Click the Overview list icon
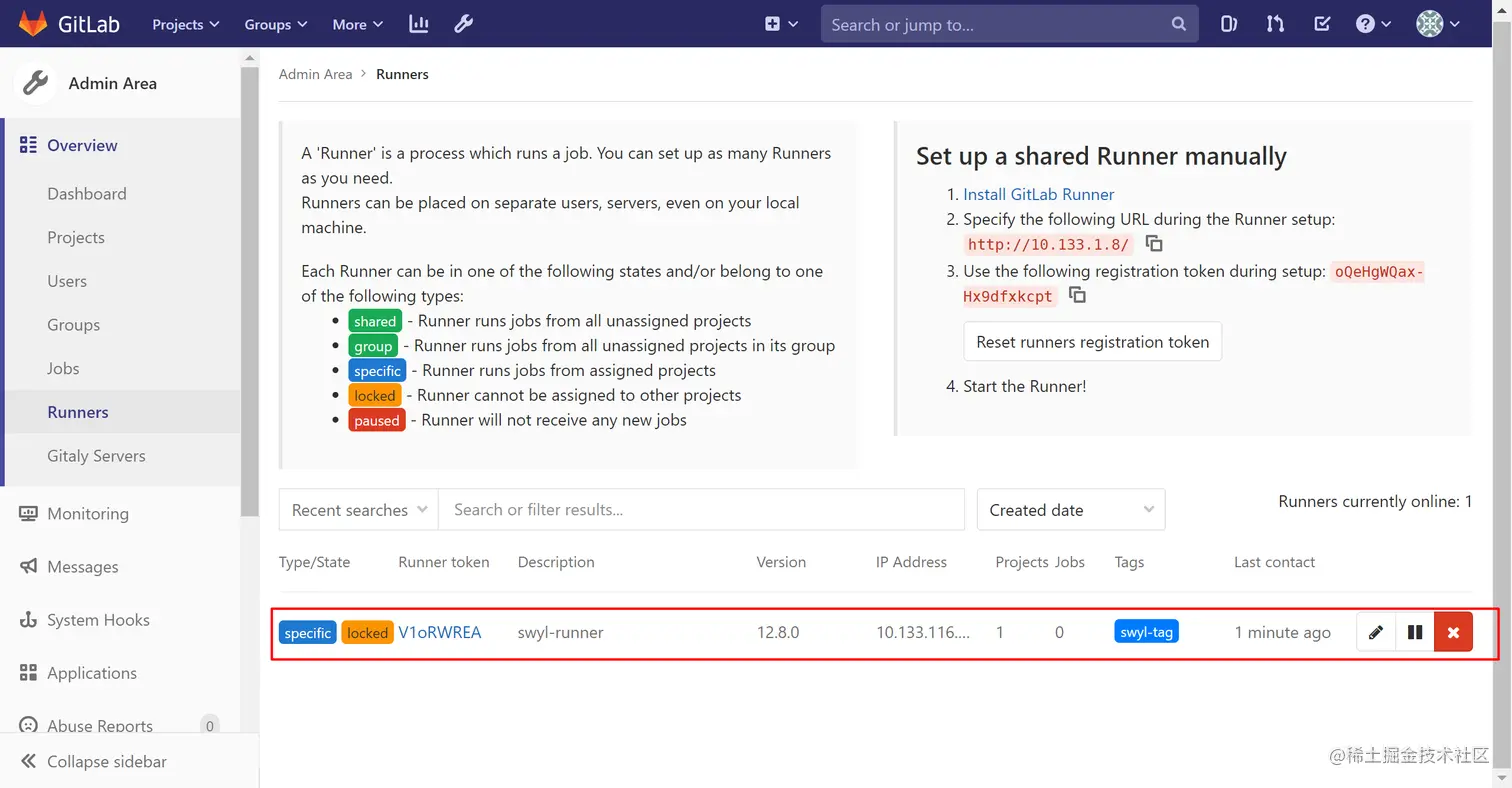The width and height of the screenshot is (1512, 788). coord(28,145)
